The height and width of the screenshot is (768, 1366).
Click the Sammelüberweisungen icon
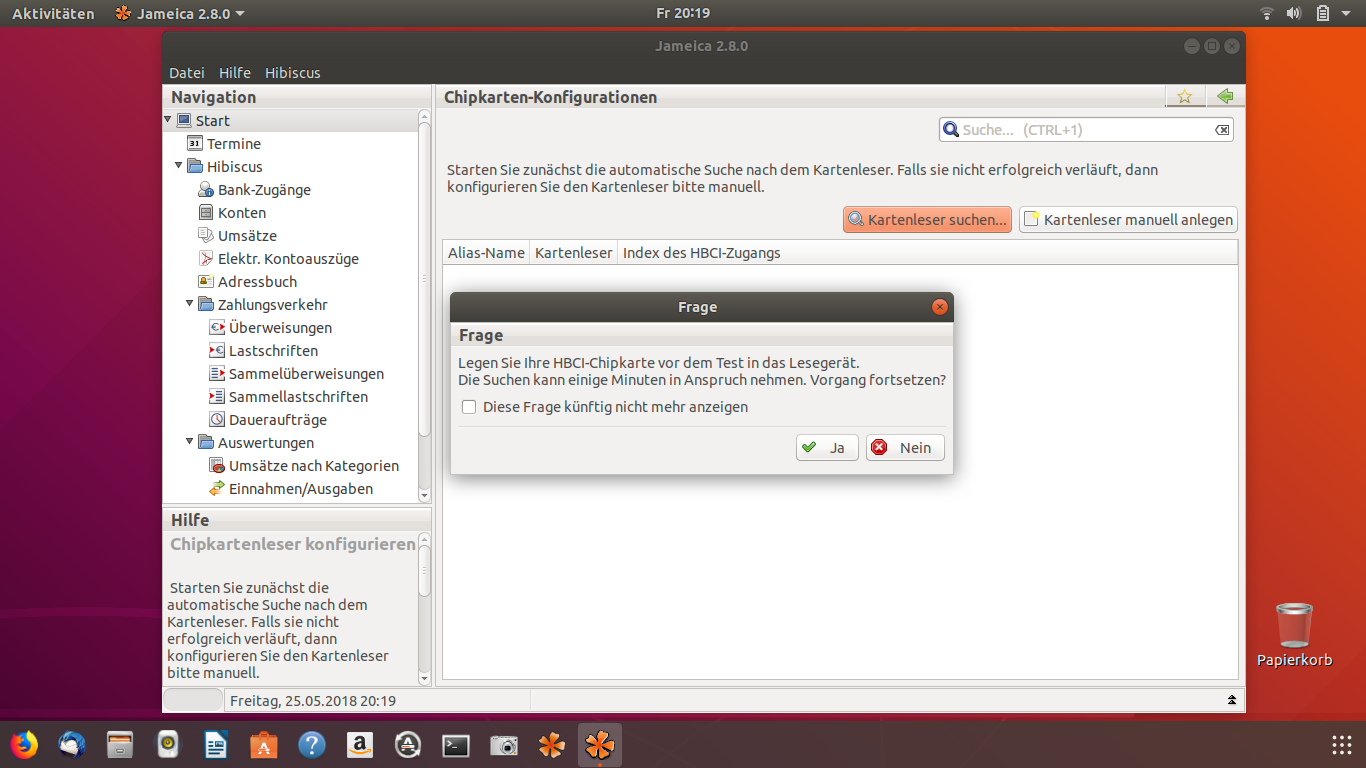click(x=217, y=374)
